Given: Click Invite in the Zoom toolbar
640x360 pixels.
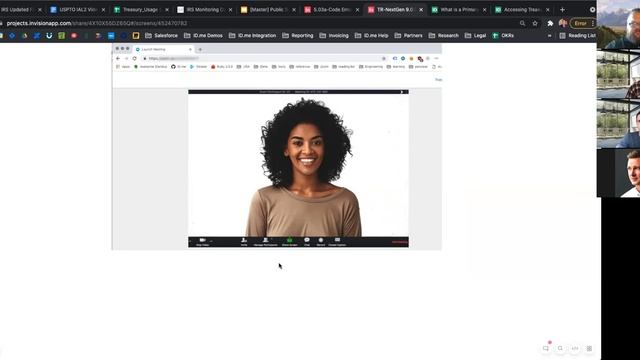Looking at the screenshot, I should tap(244, 242).
